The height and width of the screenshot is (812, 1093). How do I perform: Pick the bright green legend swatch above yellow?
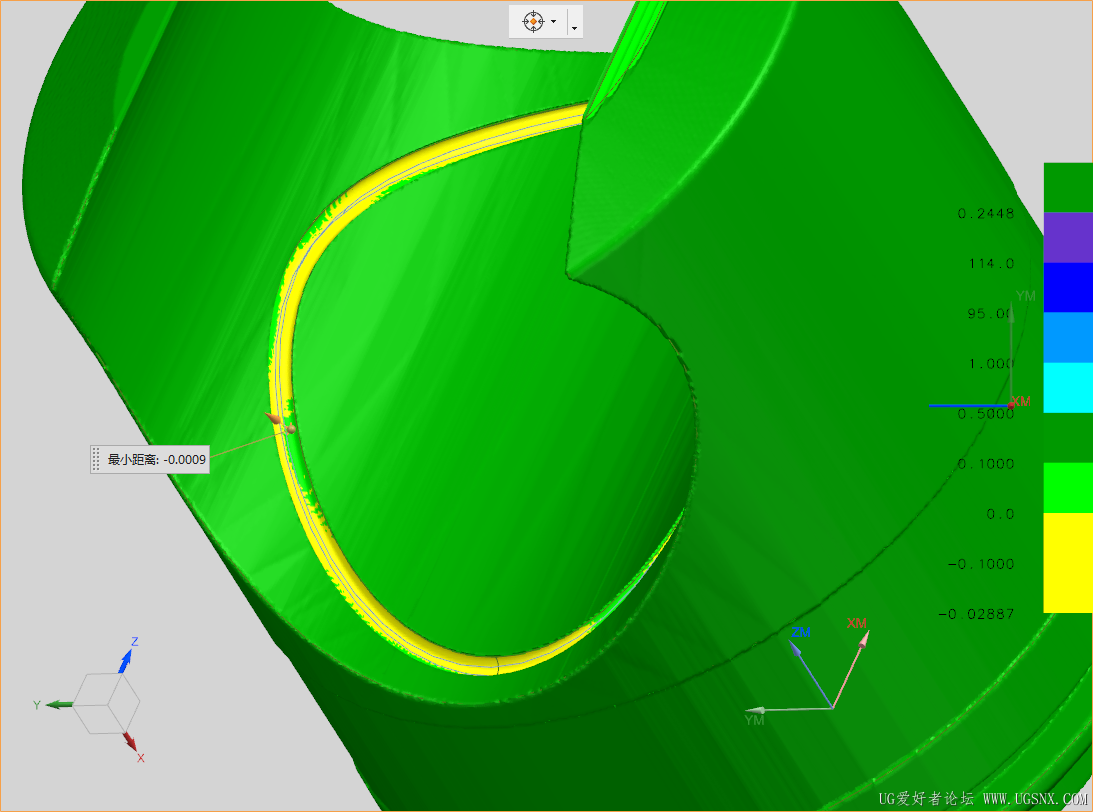(1068, 488)
